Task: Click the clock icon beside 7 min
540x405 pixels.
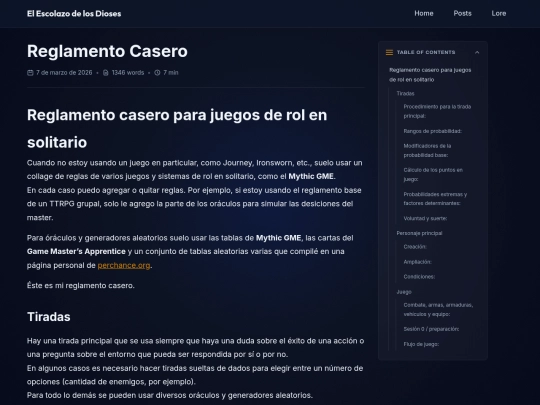Action: 157,73
